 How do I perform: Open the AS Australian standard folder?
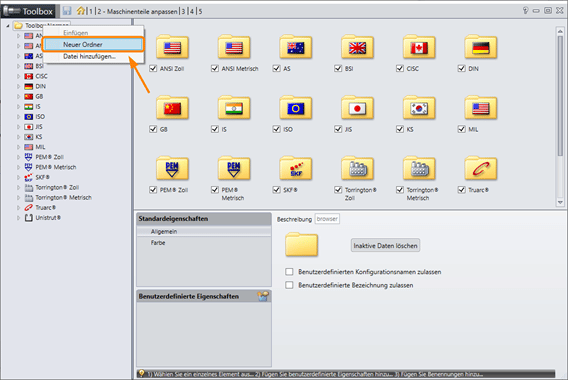coord(296,47)
